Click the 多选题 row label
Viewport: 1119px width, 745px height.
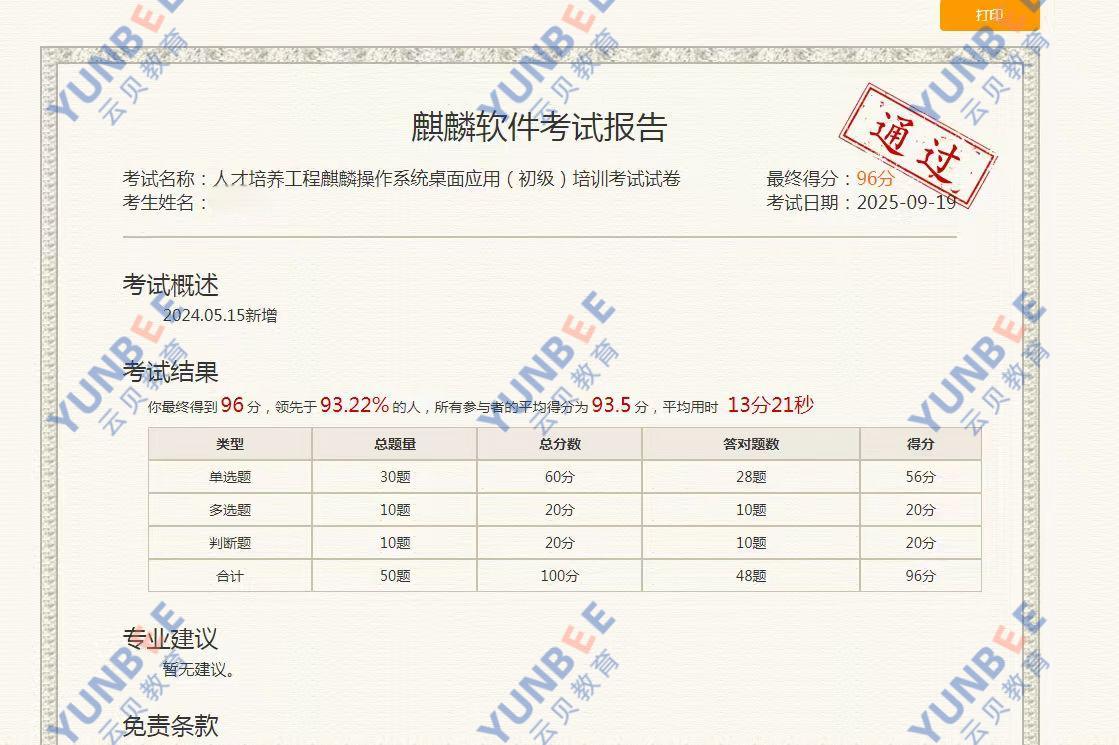[x=230, y=510]
